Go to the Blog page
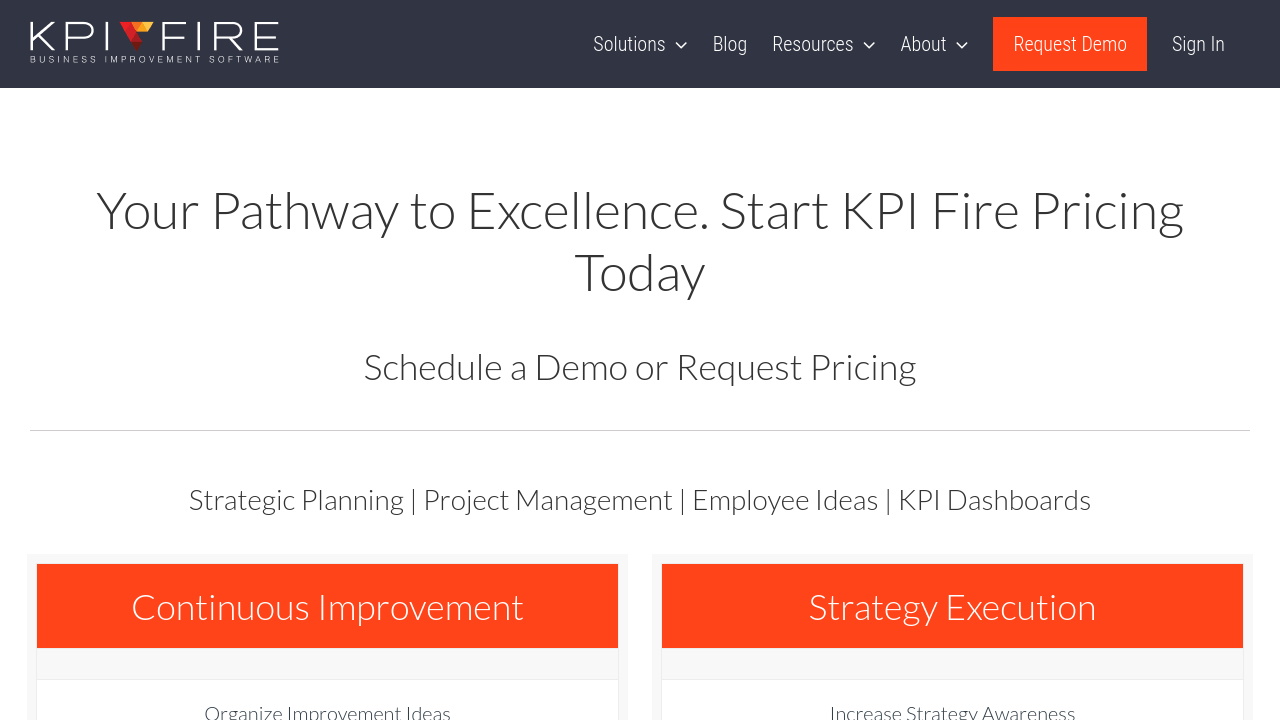 point(730,45)
